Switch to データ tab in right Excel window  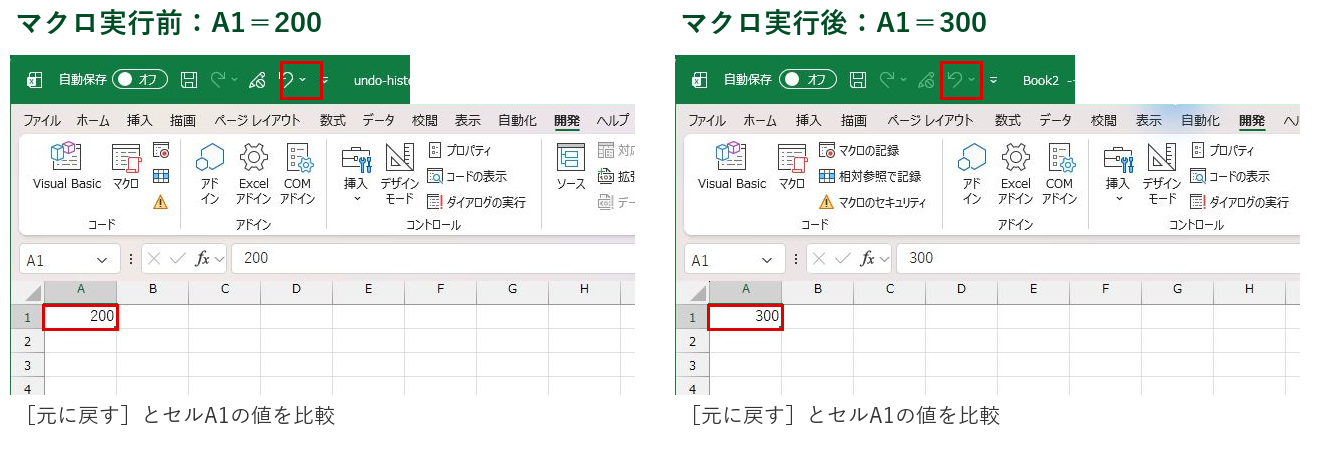[x=1055, y=120]
